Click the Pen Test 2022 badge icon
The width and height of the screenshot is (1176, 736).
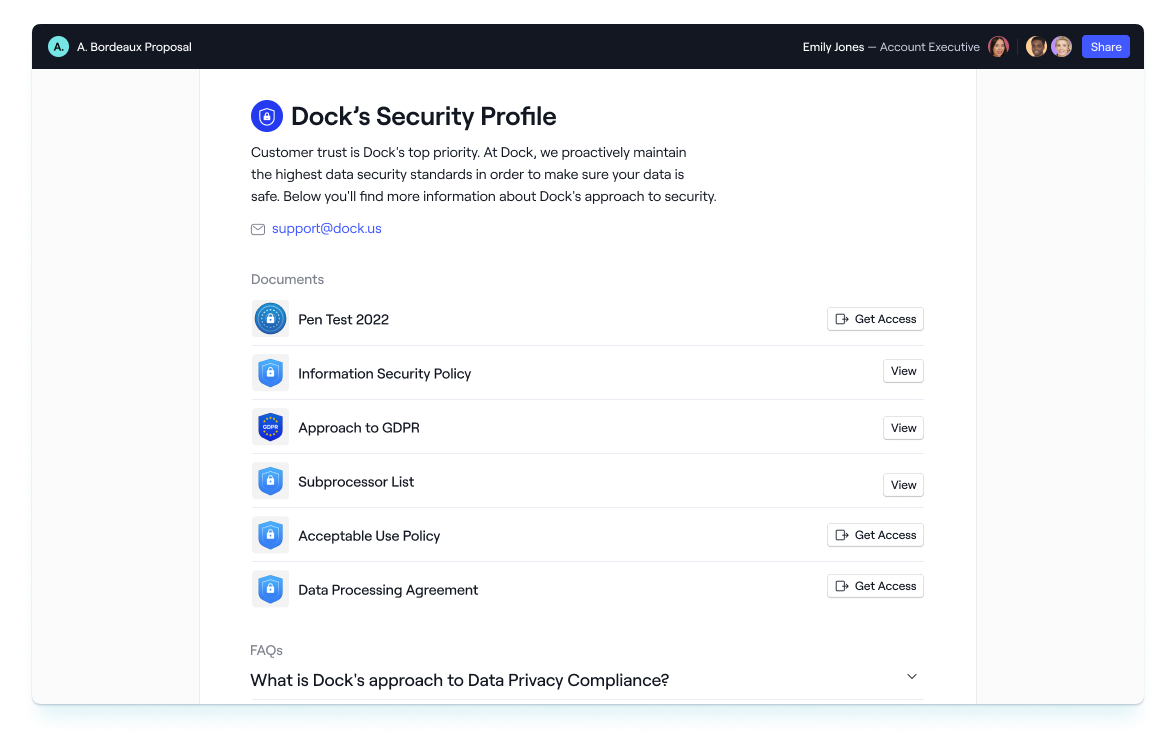tap(270, 319)
